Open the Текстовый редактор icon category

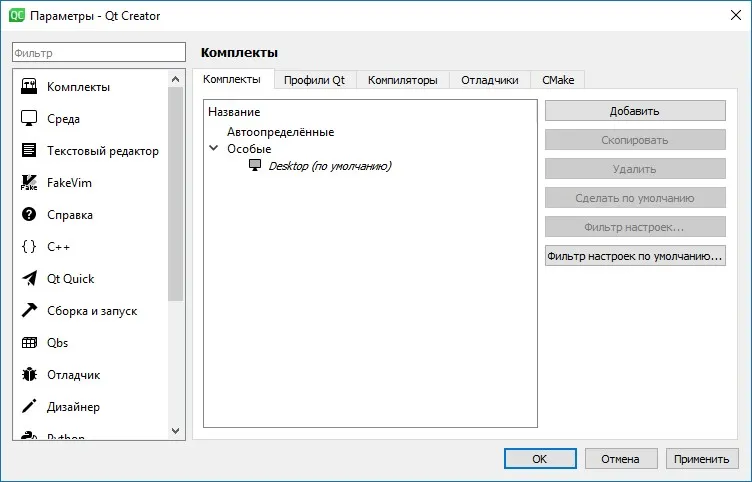point(29,151)
